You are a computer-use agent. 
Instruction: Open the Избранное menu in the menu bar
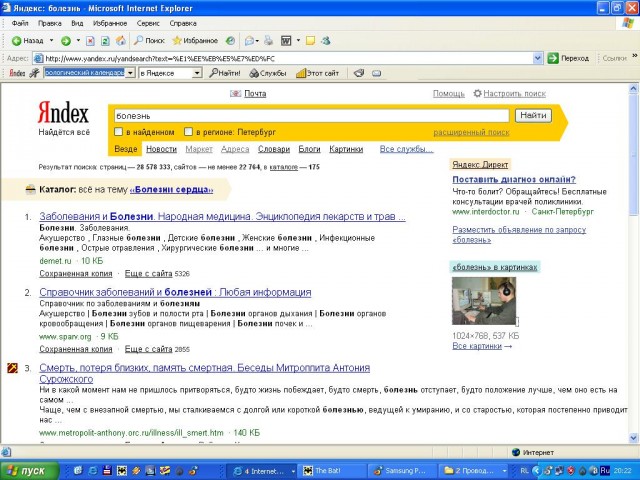[x=110, y=23]
